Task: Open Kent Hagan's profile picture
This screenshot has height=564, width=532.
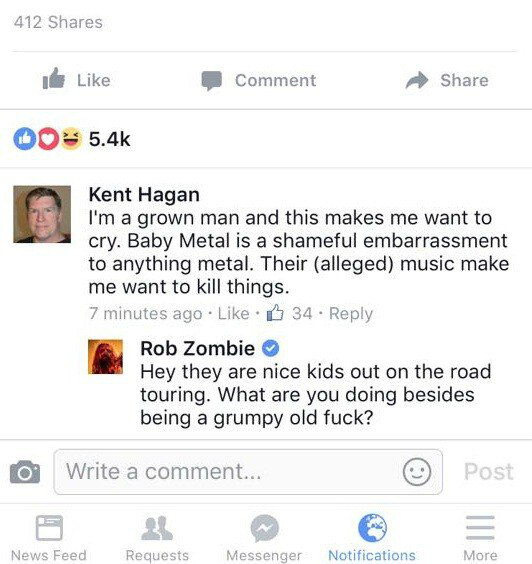Action: click(x=42, y=214)
